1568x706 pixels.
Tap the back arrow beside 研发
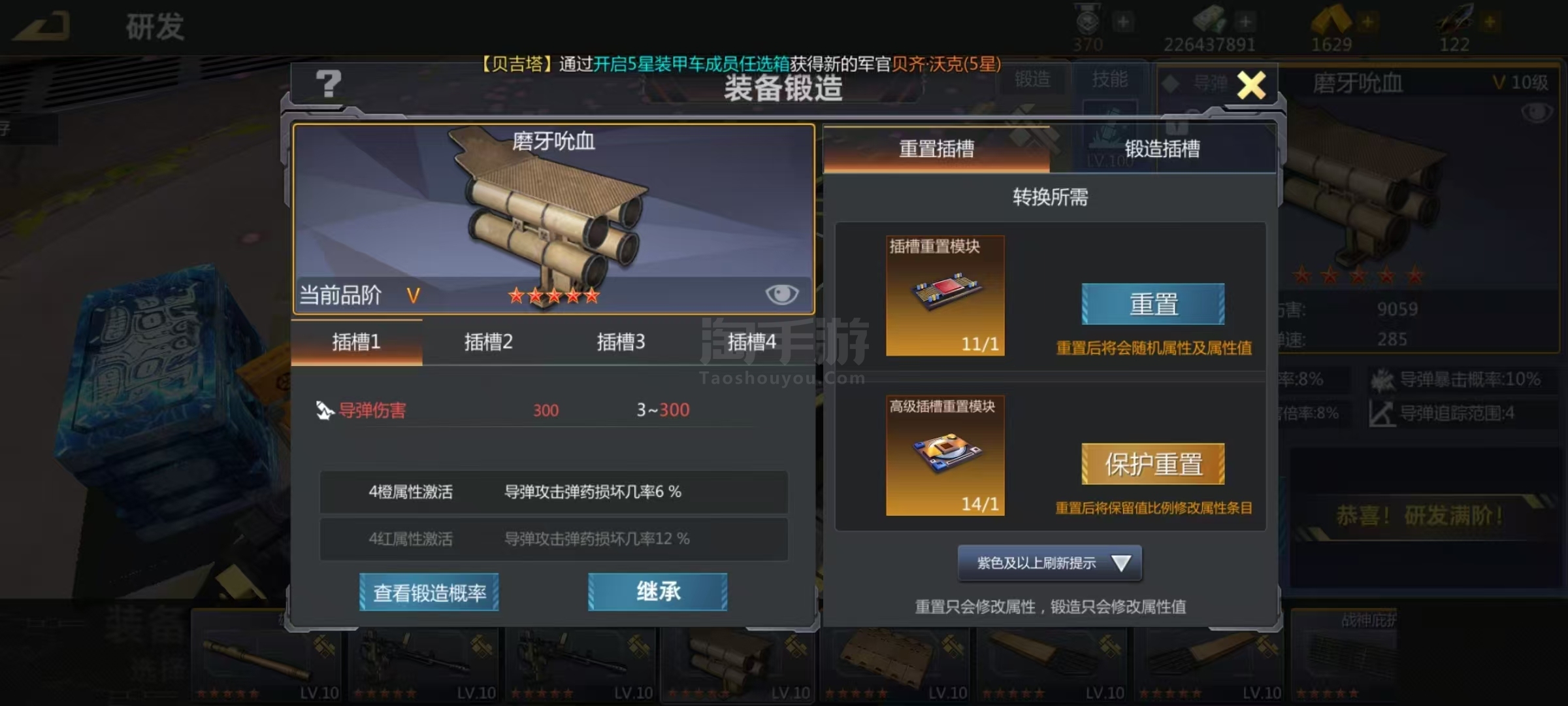(x=42, y=26)
